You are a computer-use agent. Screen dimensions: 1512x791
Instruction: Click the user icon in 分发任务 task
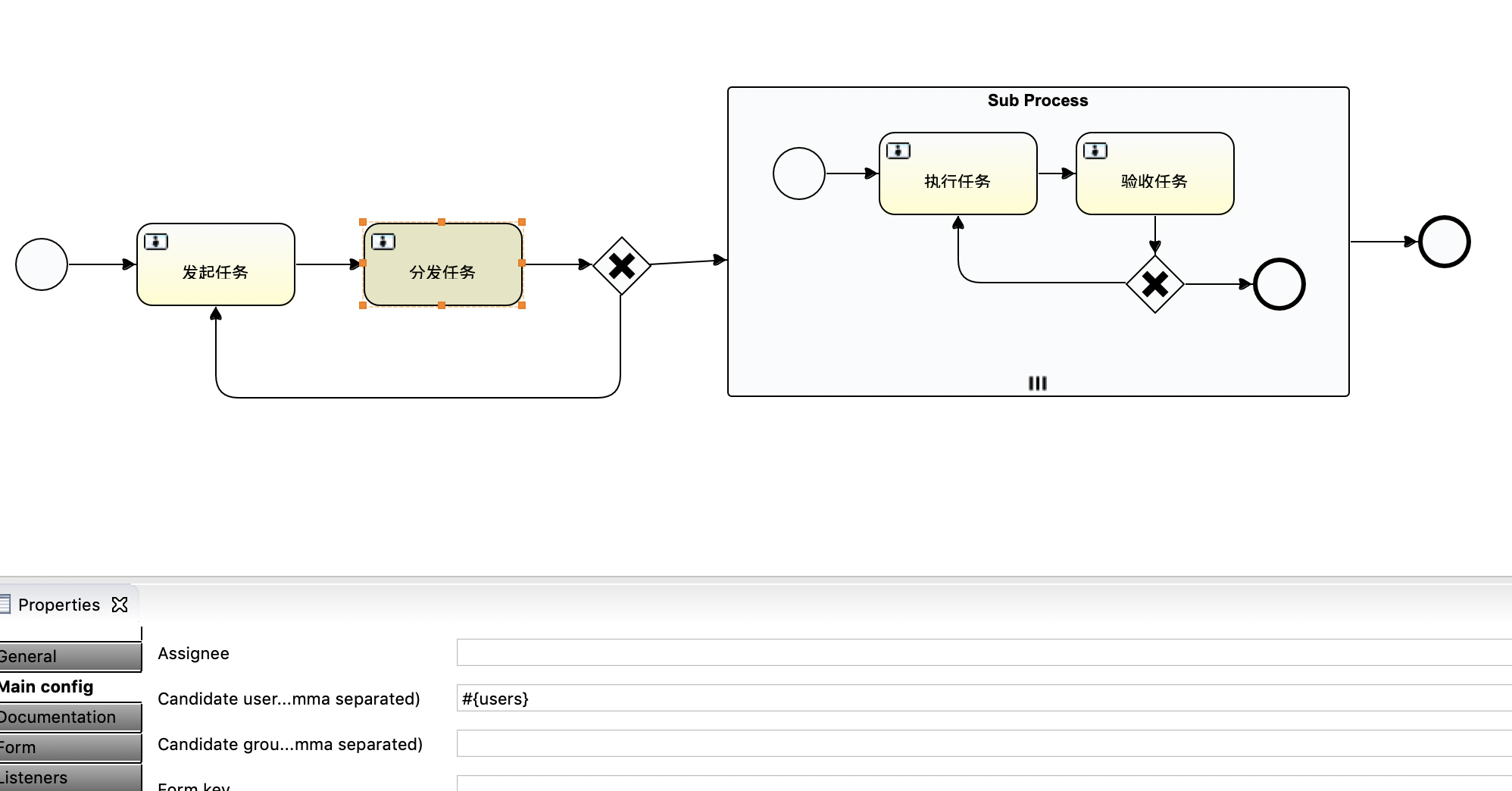tap(383, 242)
